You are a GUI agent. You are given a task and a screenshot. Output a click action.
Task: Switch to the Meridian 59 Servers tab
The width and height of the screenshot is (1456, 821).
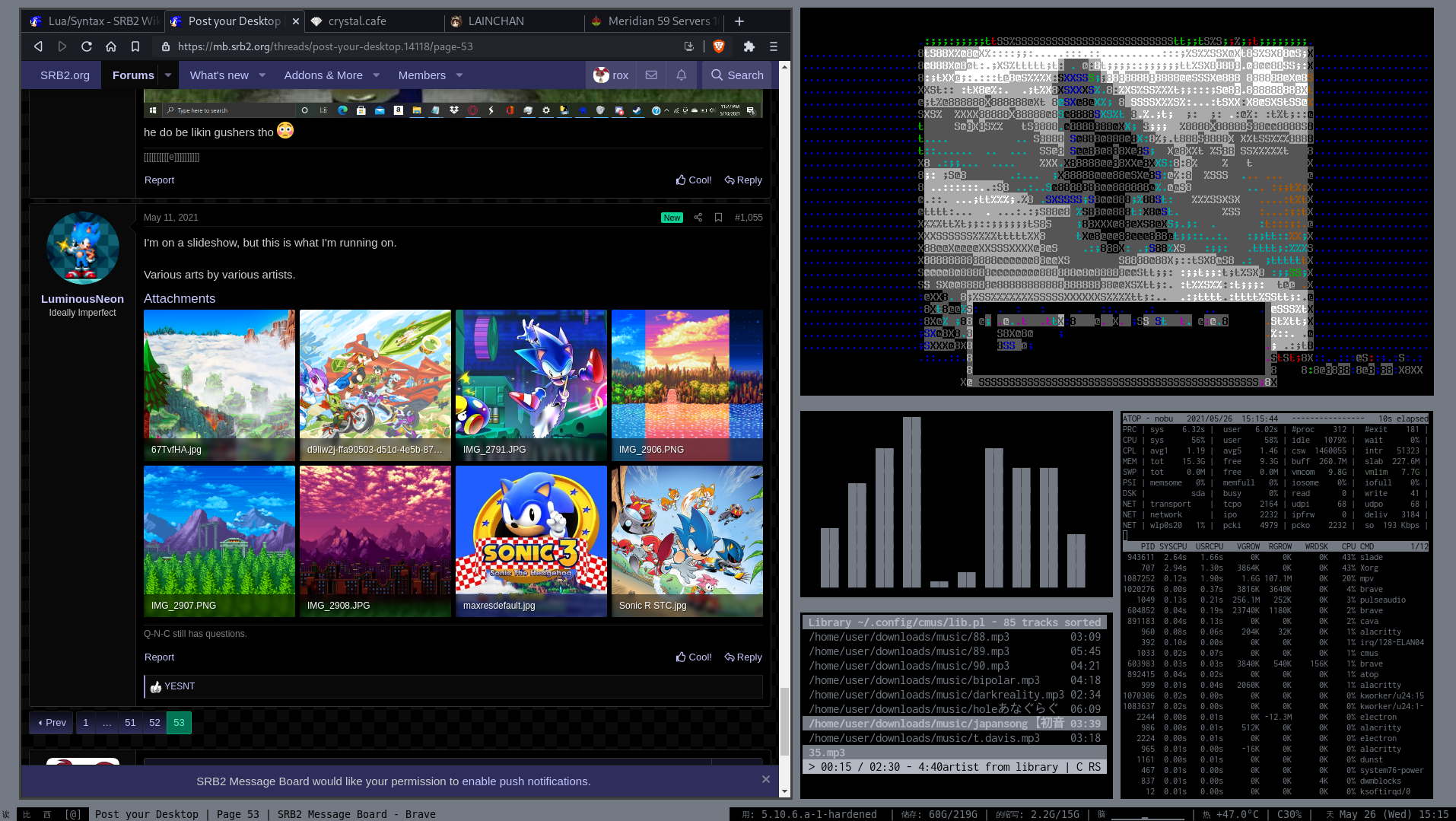pos(653,21)
